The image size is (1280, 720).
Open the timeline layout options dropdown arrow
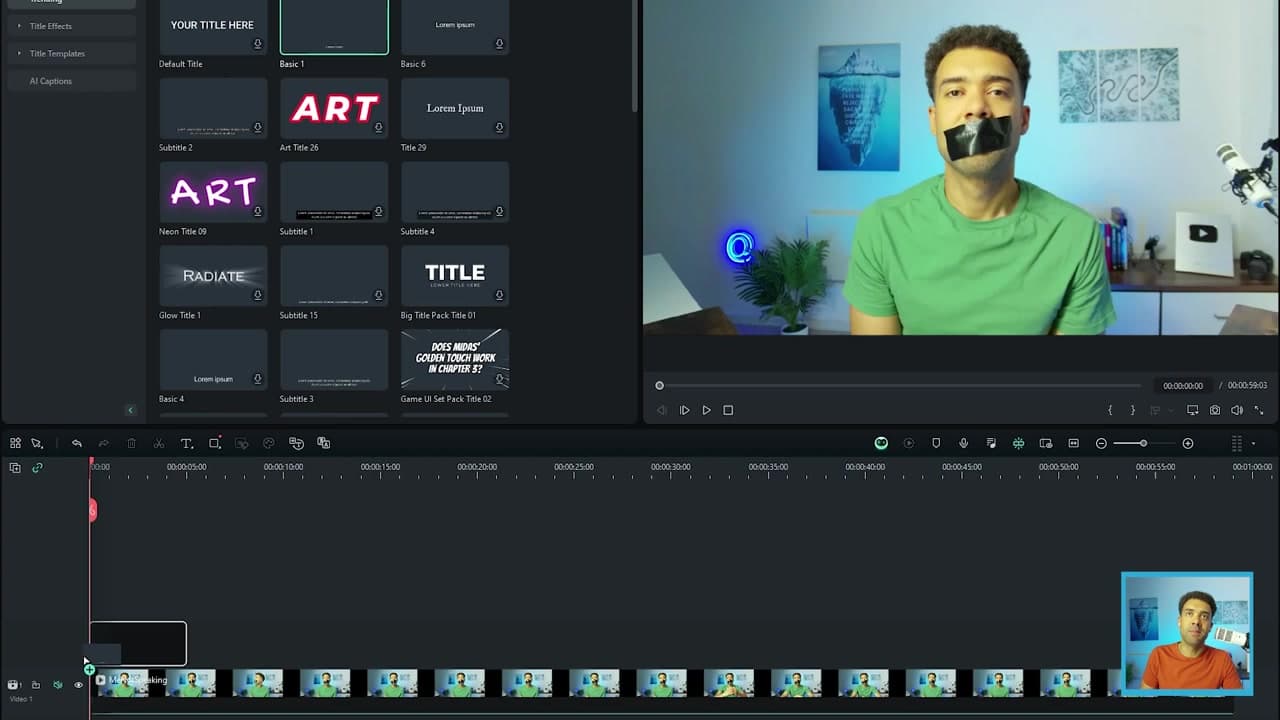(x=1253, y=443)
